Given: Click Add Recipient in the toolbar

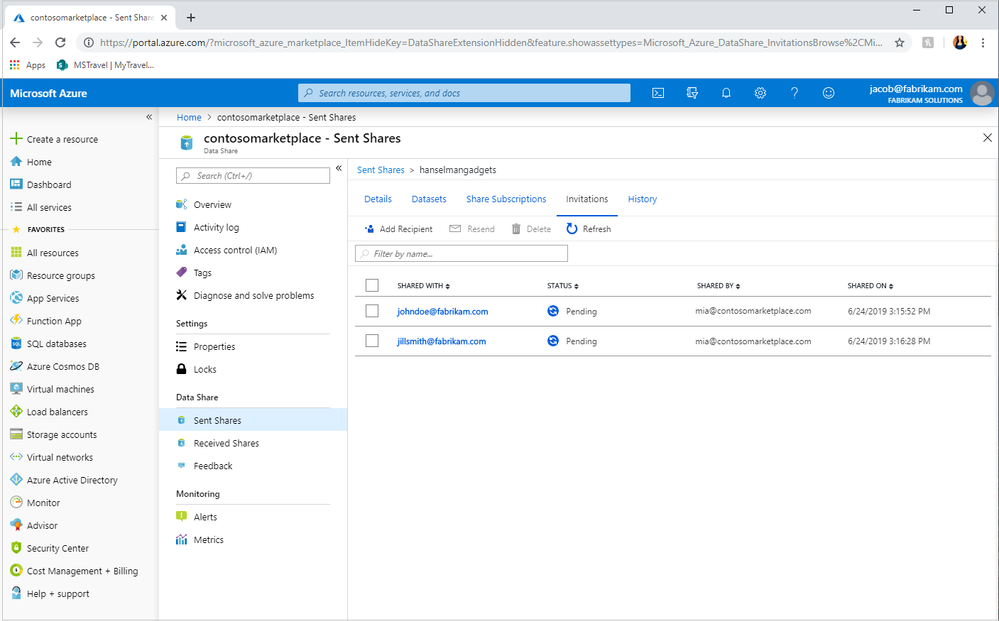Looking at the screenshot, I should pos(398,229).
